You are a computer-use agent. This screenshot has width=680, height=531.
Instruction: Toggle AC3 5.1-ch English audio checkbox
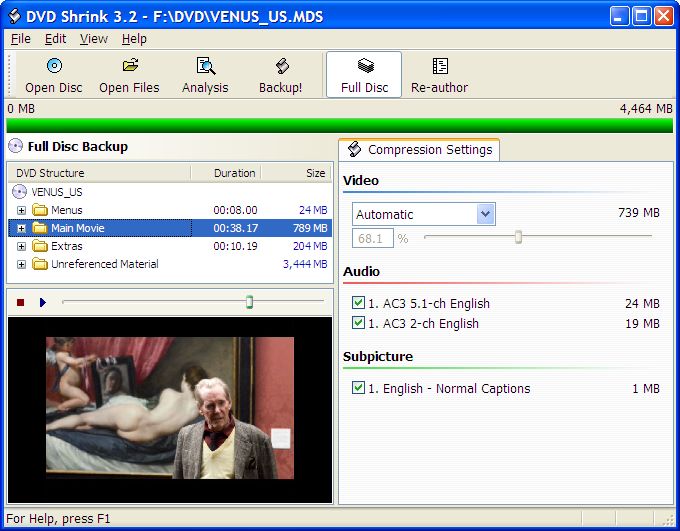pos(358,302)
